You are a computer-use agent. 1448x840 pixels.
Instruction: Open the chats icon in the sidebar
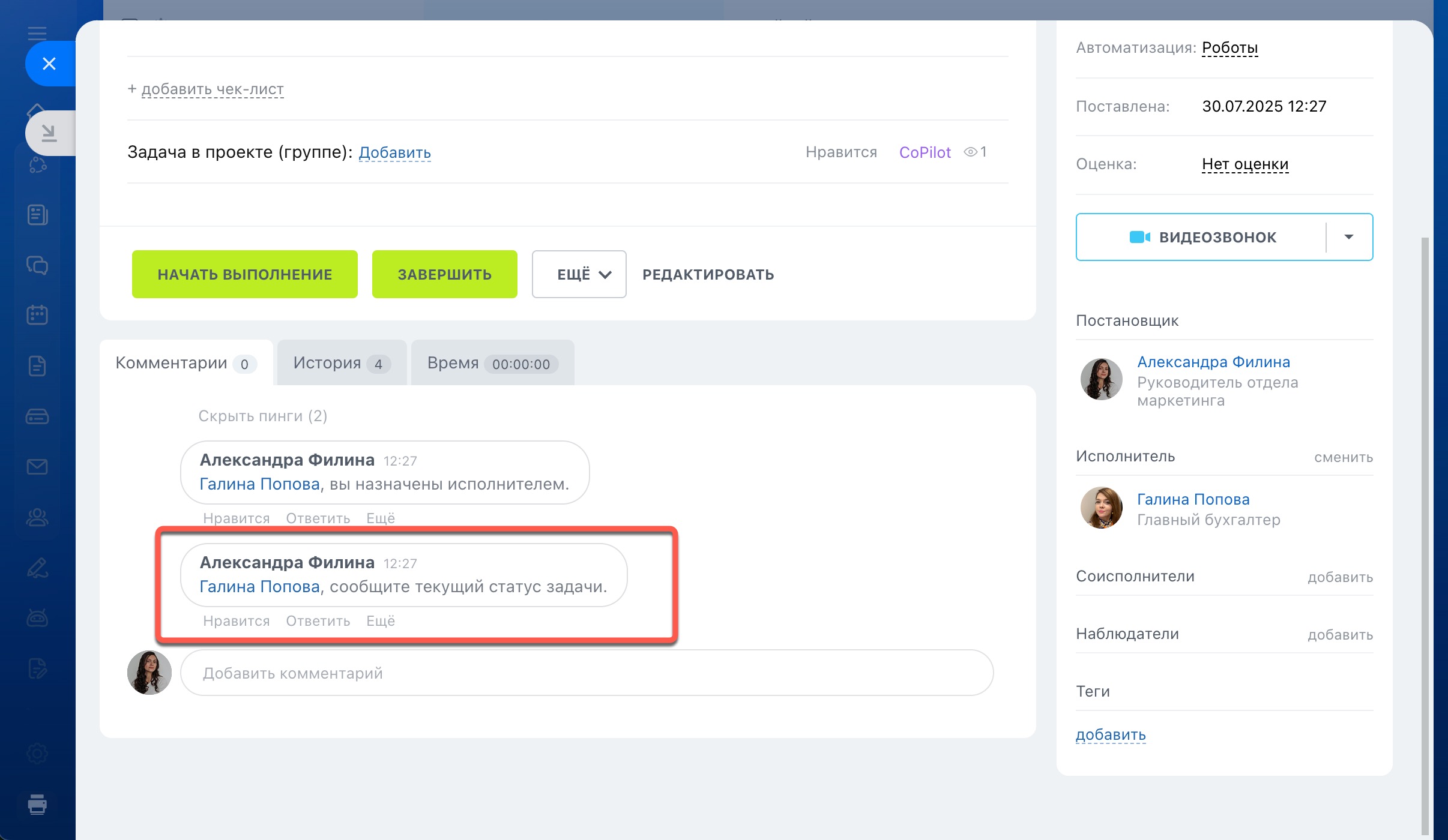[x=37, y=265]
